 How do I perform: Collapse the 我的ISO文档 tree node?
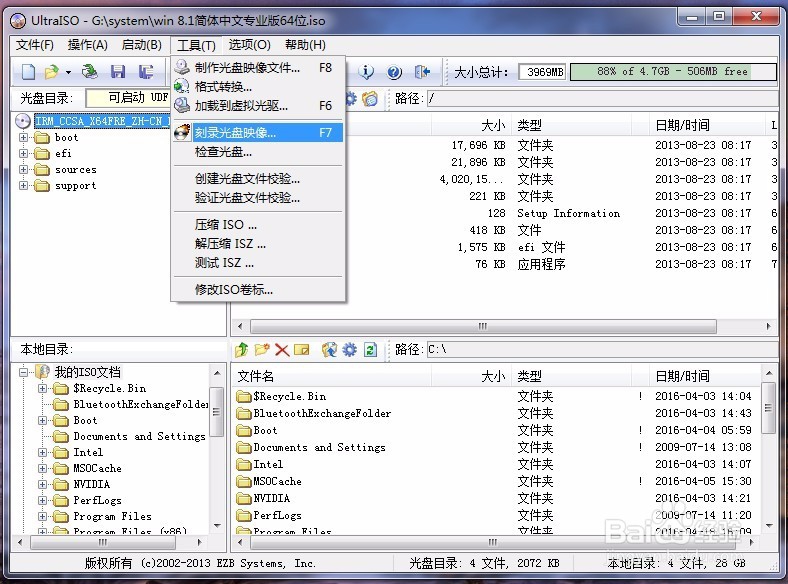[x=24, y=372]
